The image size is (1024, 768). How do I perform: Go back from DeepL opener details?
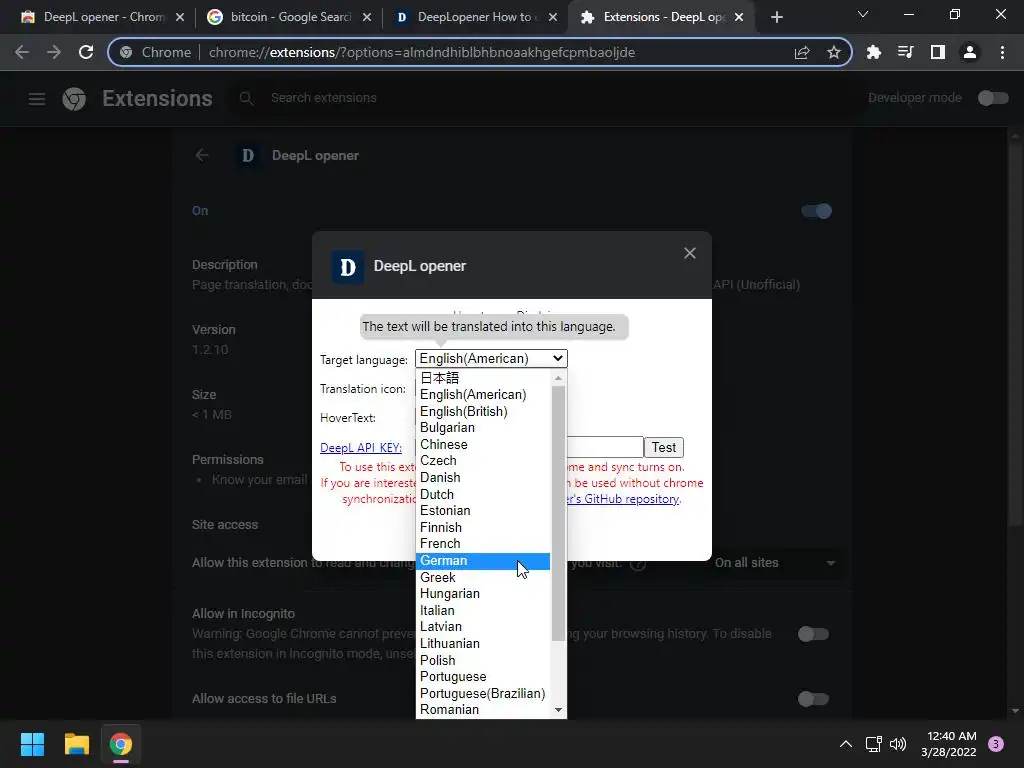click(202, 155)
